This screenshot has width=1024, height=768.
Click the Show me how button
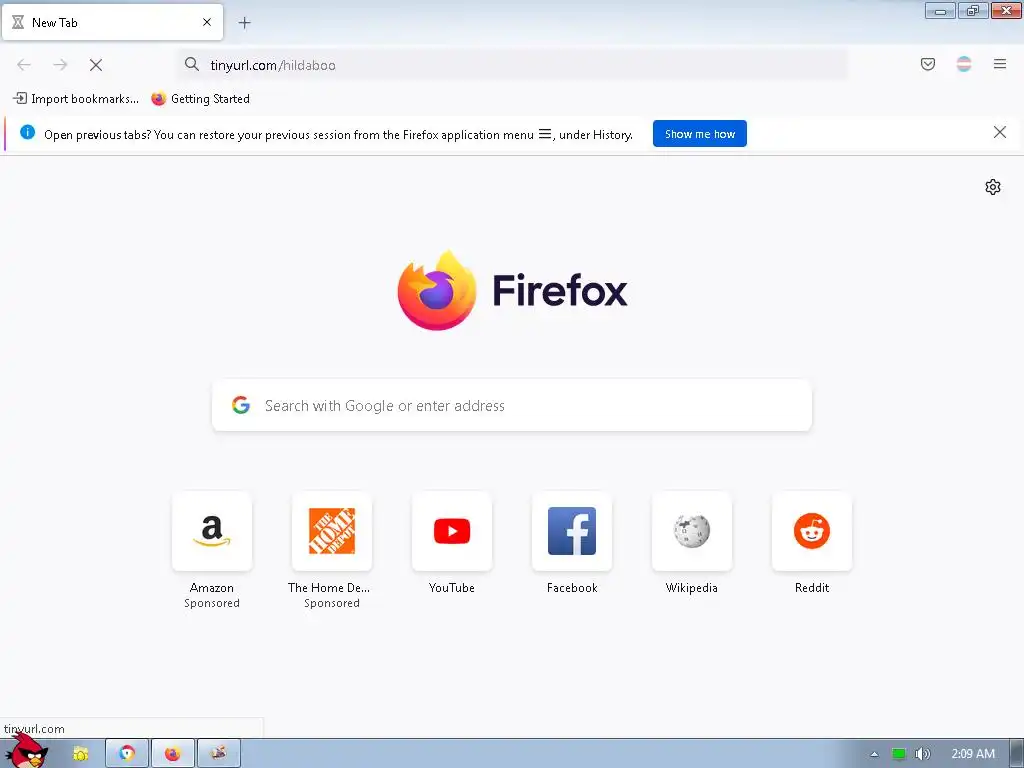699,134
